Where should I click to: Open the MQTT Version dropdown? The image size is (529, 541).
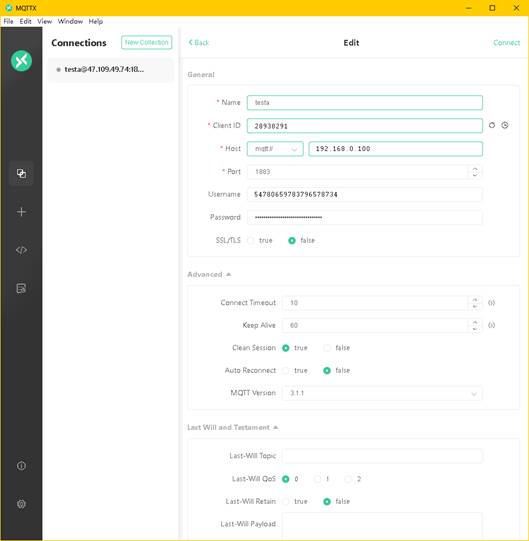coord(382,393)
